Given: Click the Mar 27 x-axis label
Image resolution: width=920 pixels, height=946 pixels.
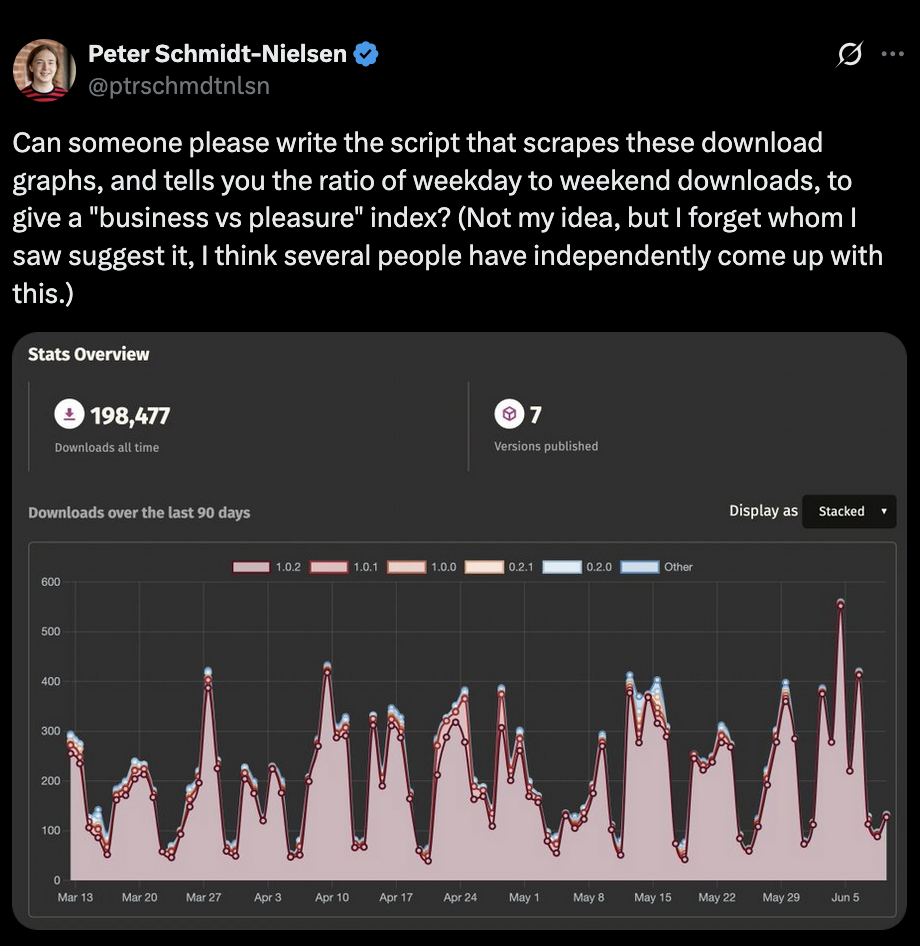Looking at the screenshot, I should pos(204,897).
